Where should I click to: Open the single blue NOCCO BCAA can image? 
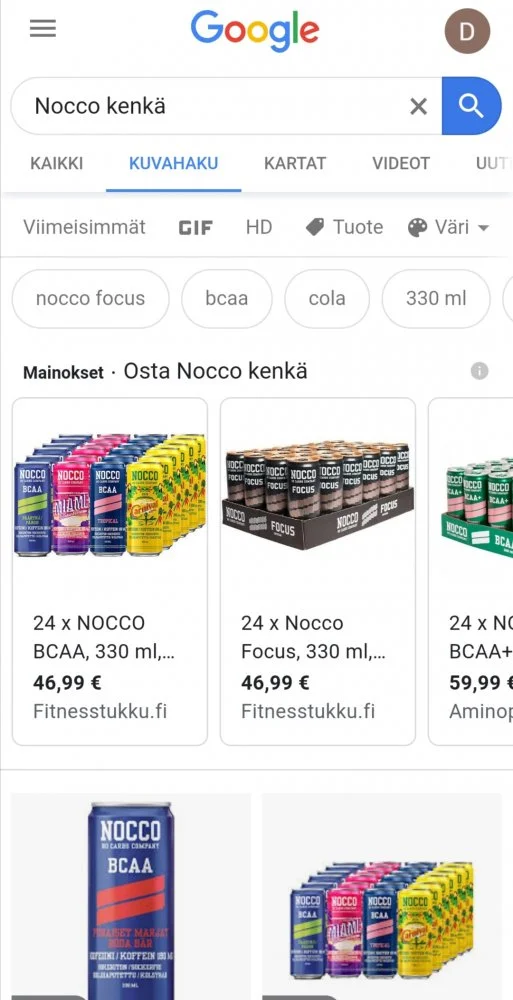point(131,896)
